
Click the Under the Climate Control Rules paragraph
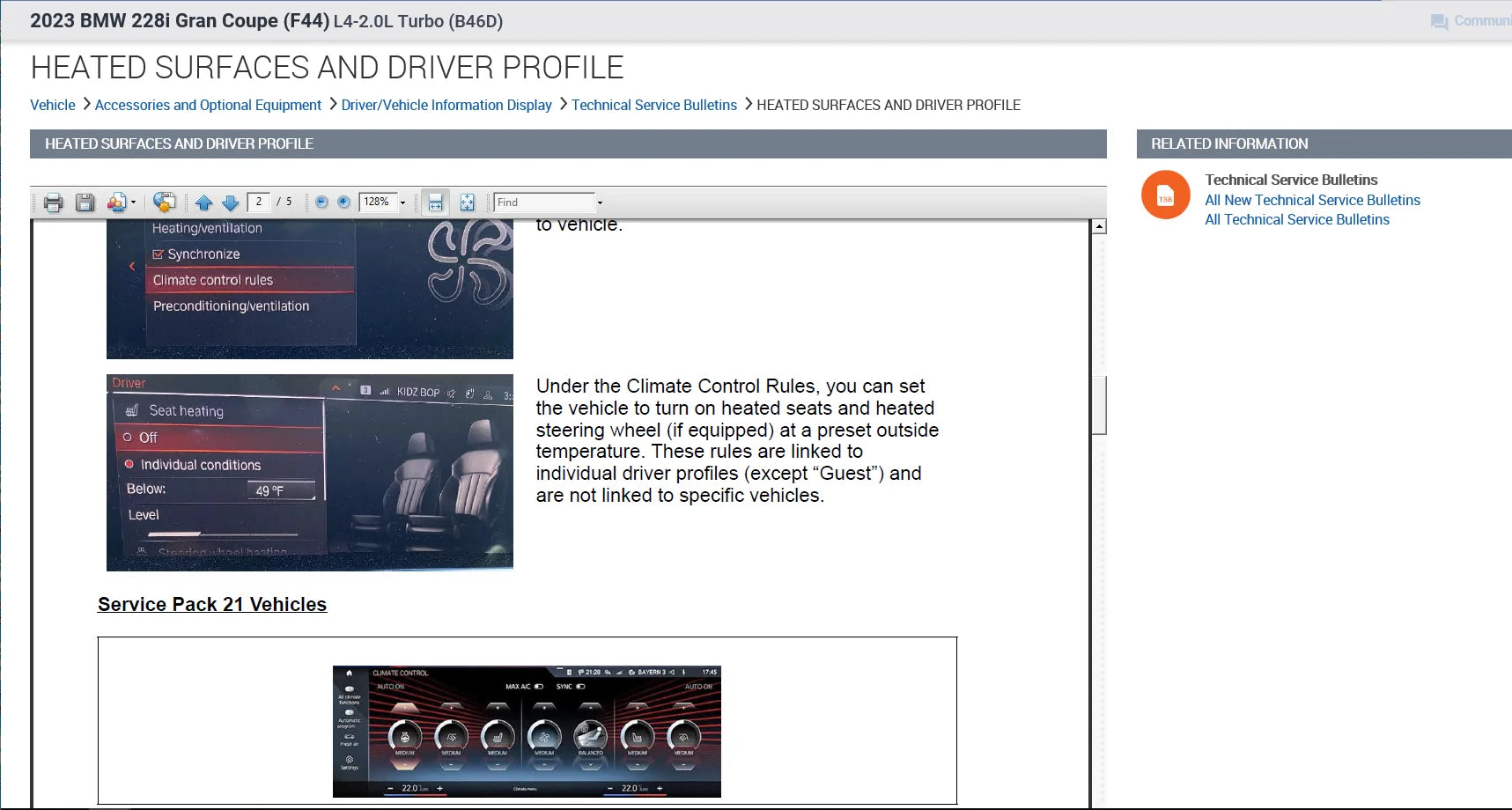(737, 440)
